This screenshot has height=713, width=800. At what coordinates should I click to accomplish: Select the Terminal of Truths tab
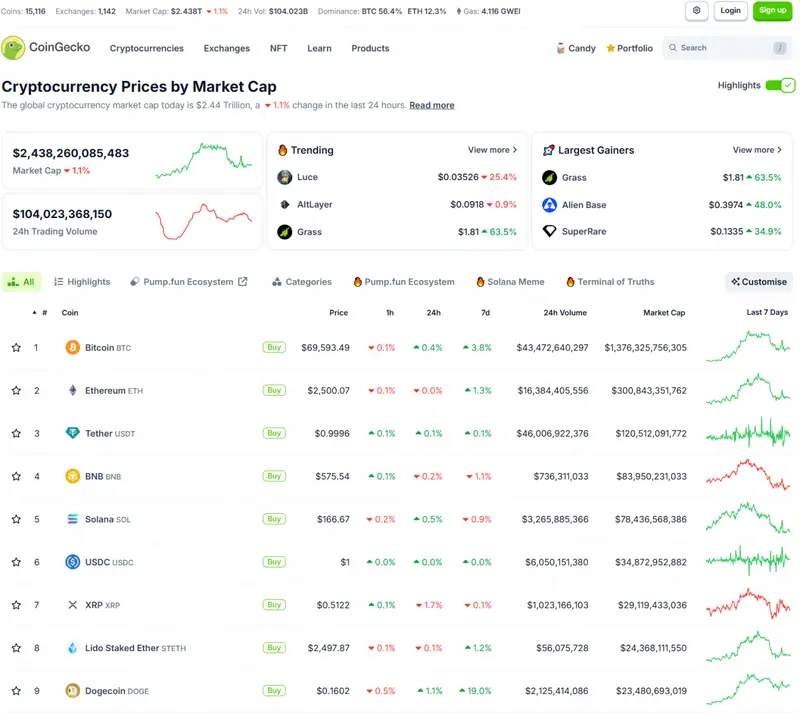[x=610, y=282]
